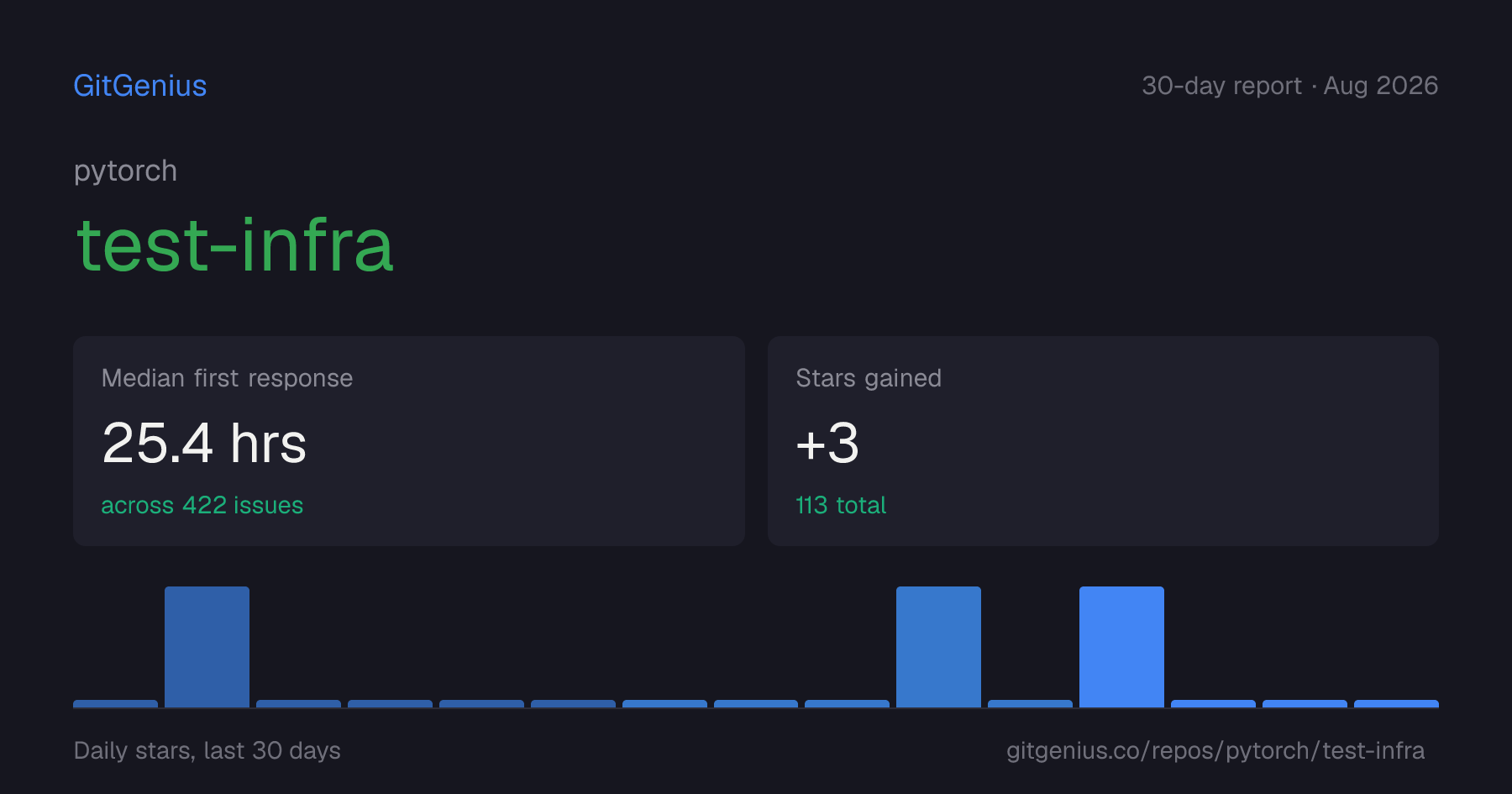
Task: Select the across 422 issues text
Action: (202, 505)
